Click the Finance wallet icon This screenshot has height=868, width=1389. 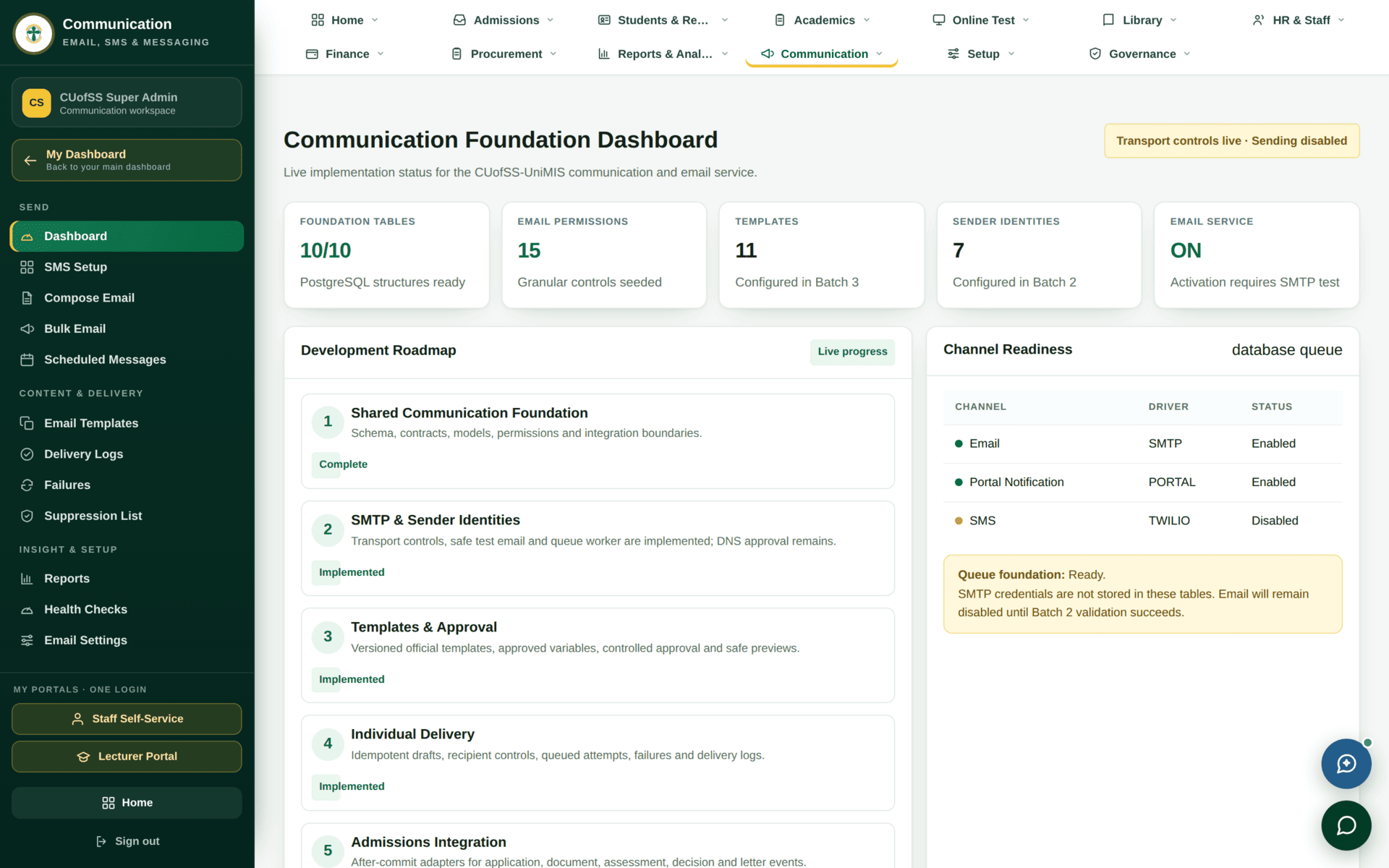312,54
